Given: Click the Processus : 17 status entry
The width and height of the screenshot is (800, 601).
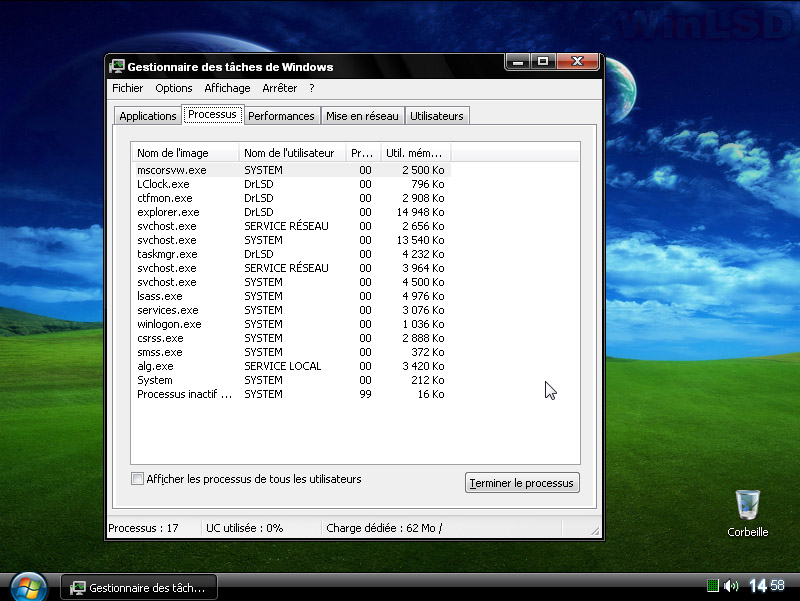Looking at the screenshot, I should click(x=143, y=528).
